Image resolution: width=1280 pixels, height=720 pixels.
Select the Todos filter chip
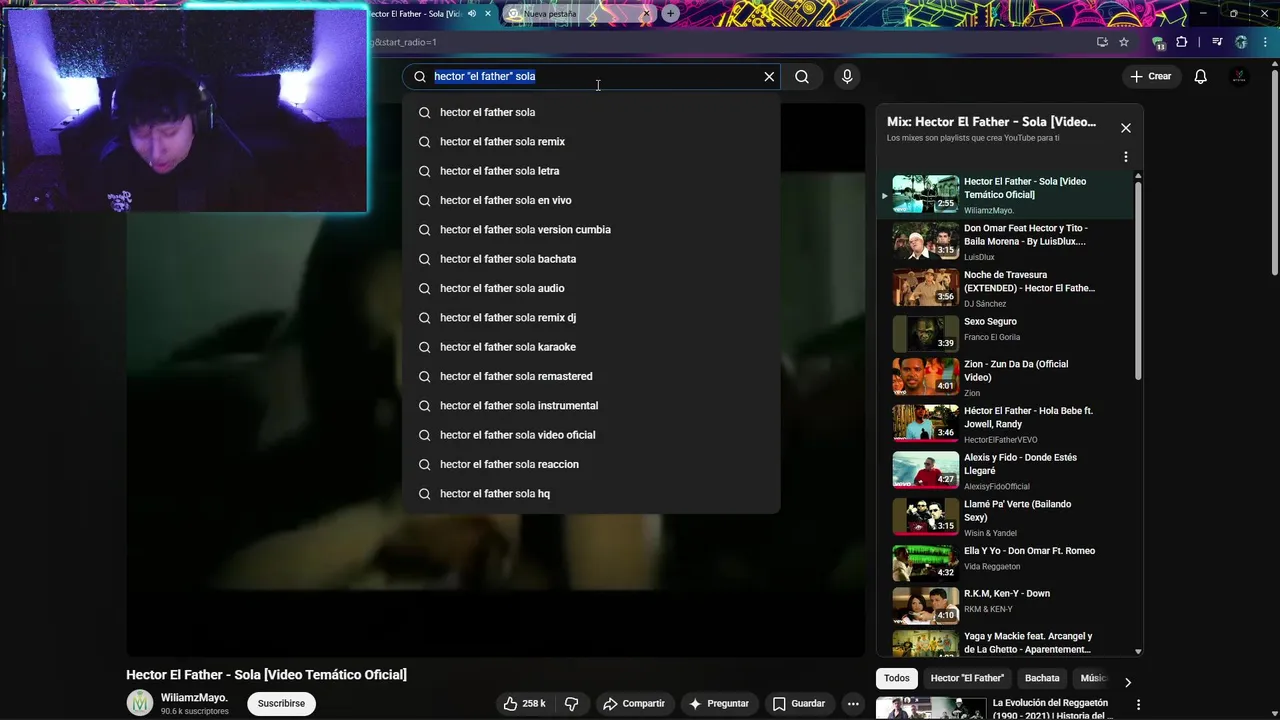897,678
